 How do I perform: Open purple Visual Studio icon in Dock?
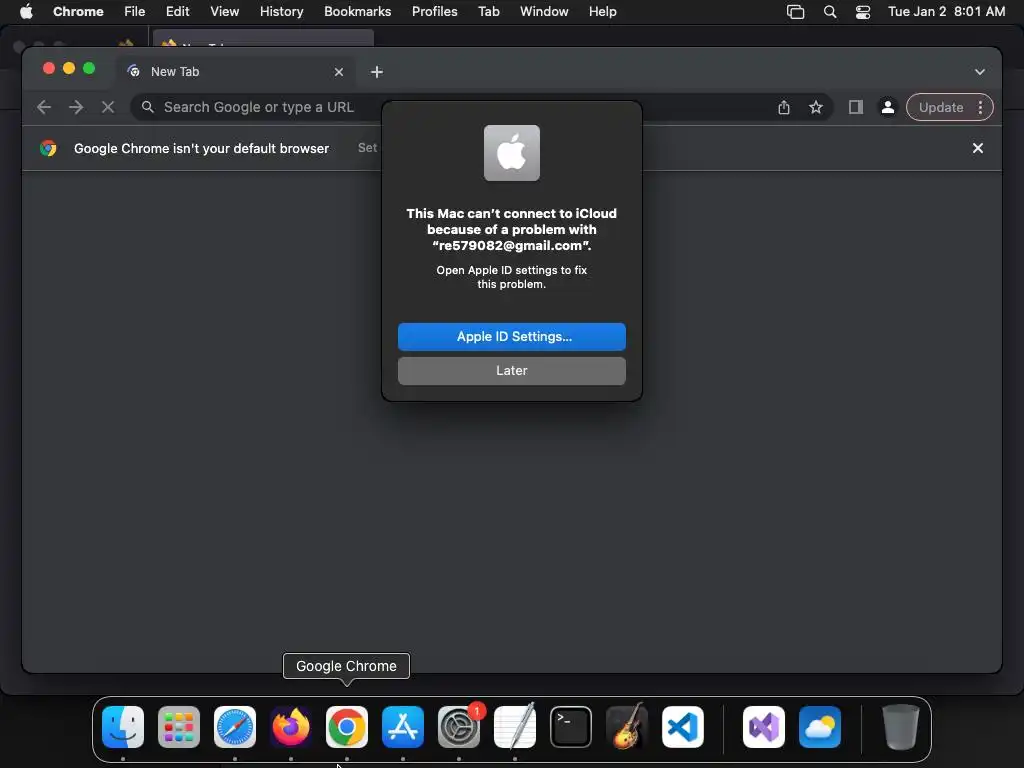click(x=764, y=727)
